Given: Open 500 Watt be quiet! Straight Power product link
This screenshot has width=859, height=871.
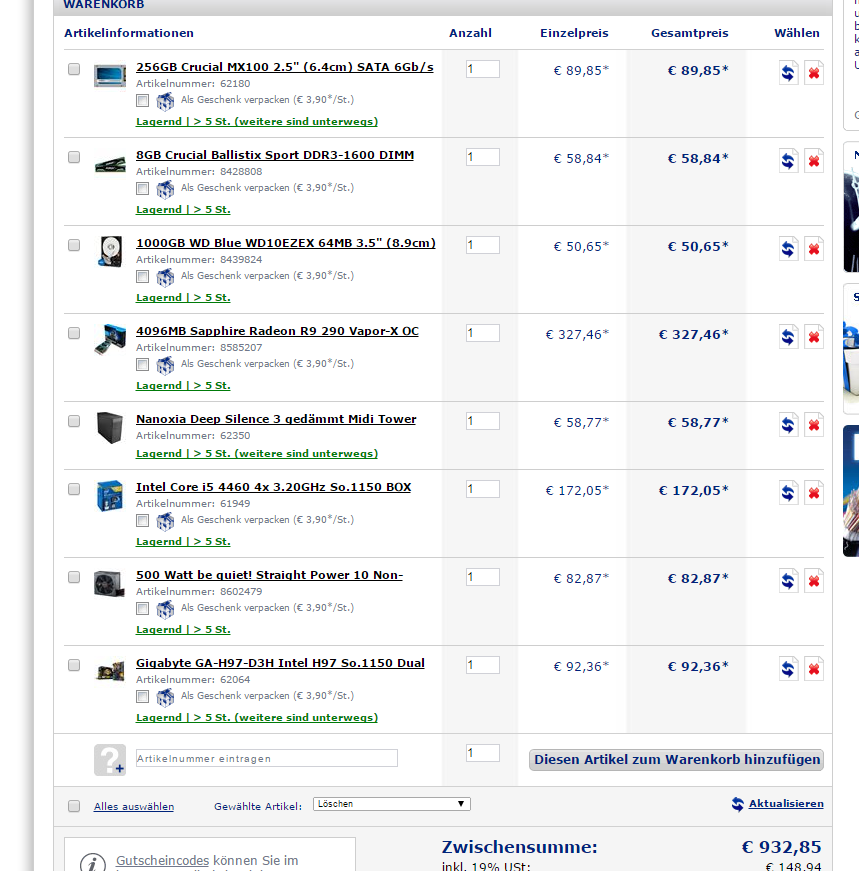Looking at the screenshot, I should (269, 575).
